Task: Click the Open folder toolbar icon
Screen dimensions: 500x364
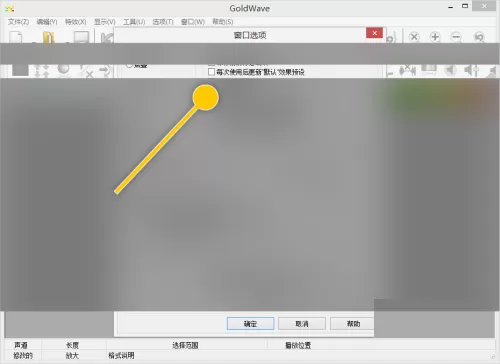Action: point(49,37)
